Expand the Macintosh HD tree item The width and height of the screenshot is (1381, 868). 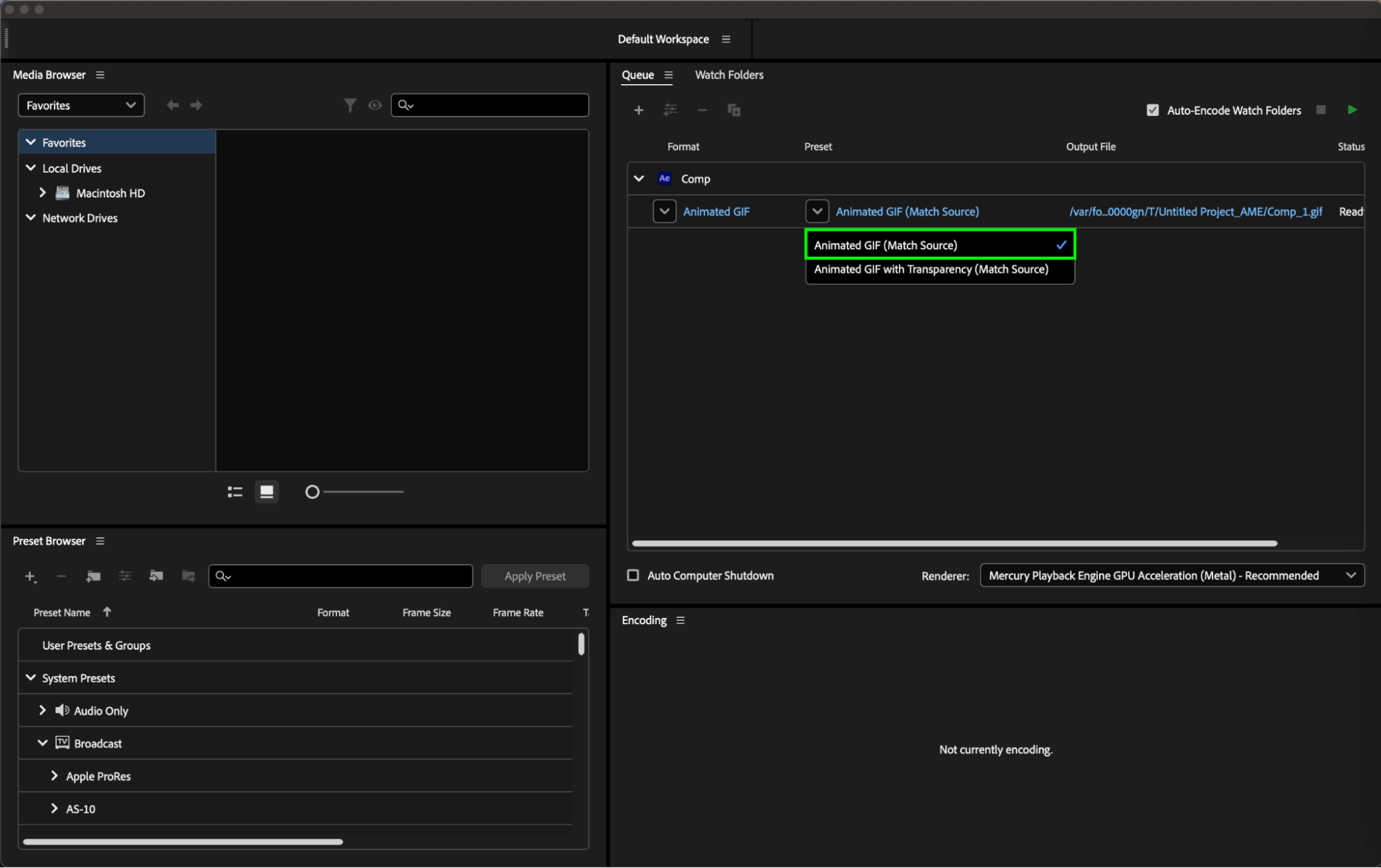click(x=43, y=193)
